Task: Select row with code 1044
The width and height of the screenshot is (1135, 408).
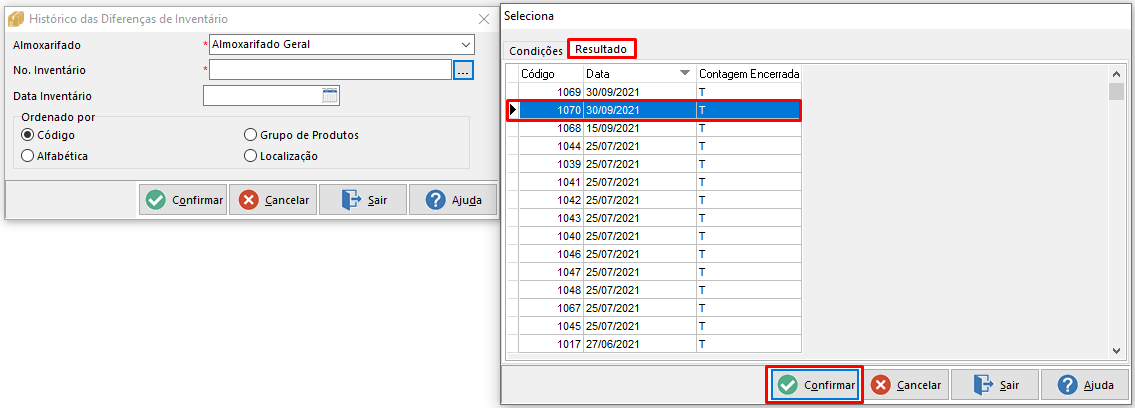Action: coord(654,146)
